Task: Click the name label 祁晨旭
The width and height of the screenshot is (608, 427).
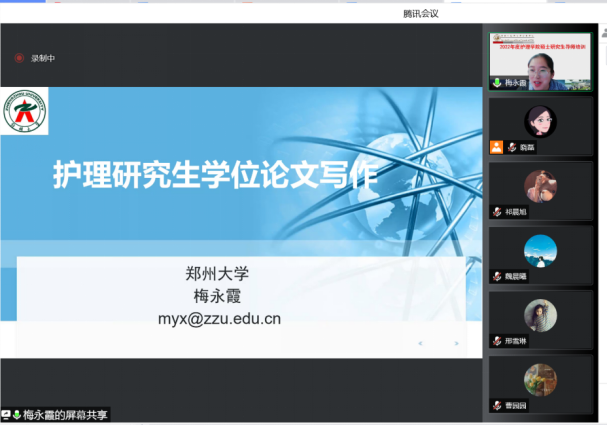Action: pyautogui.click(x=516, y=212)
